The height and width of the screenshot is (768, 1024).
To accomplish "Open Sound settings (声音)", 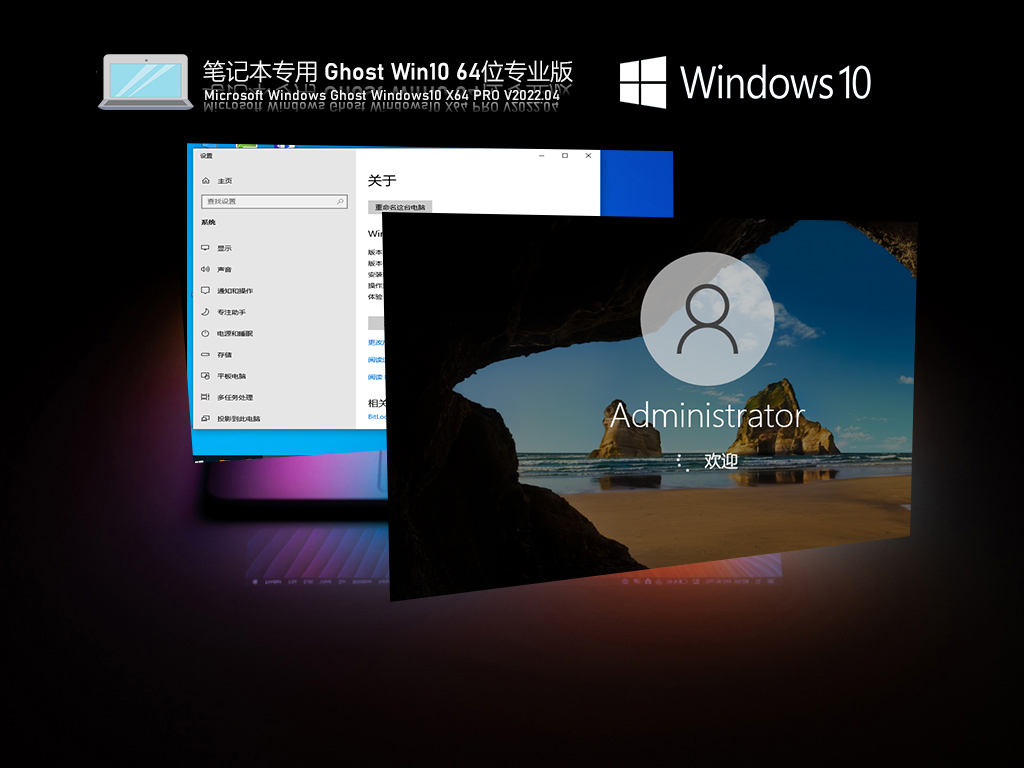I will click(x=222, y=269).
